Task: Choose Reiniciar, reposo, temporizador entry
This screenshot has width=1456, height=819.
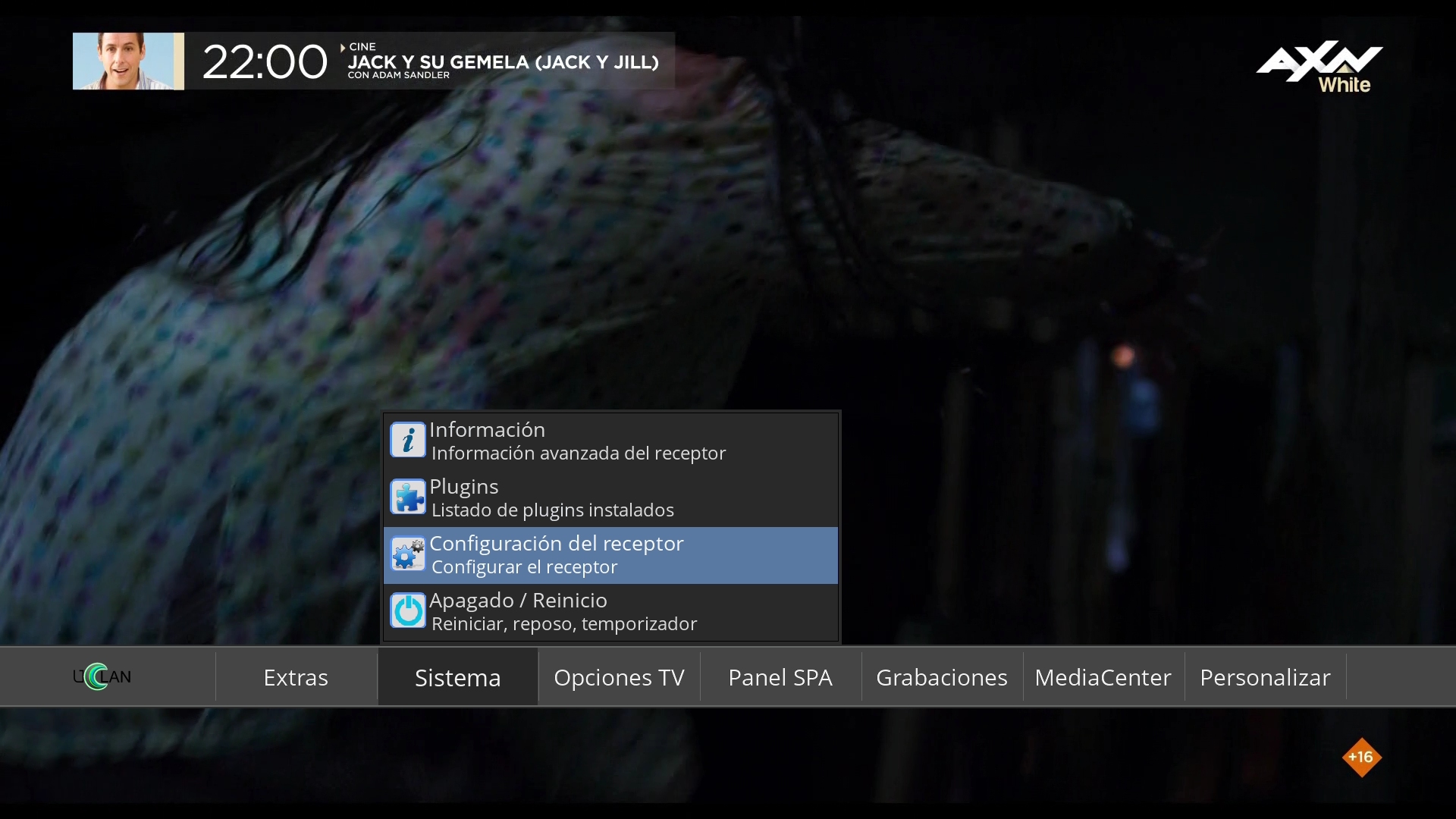Action: [563, 623]
